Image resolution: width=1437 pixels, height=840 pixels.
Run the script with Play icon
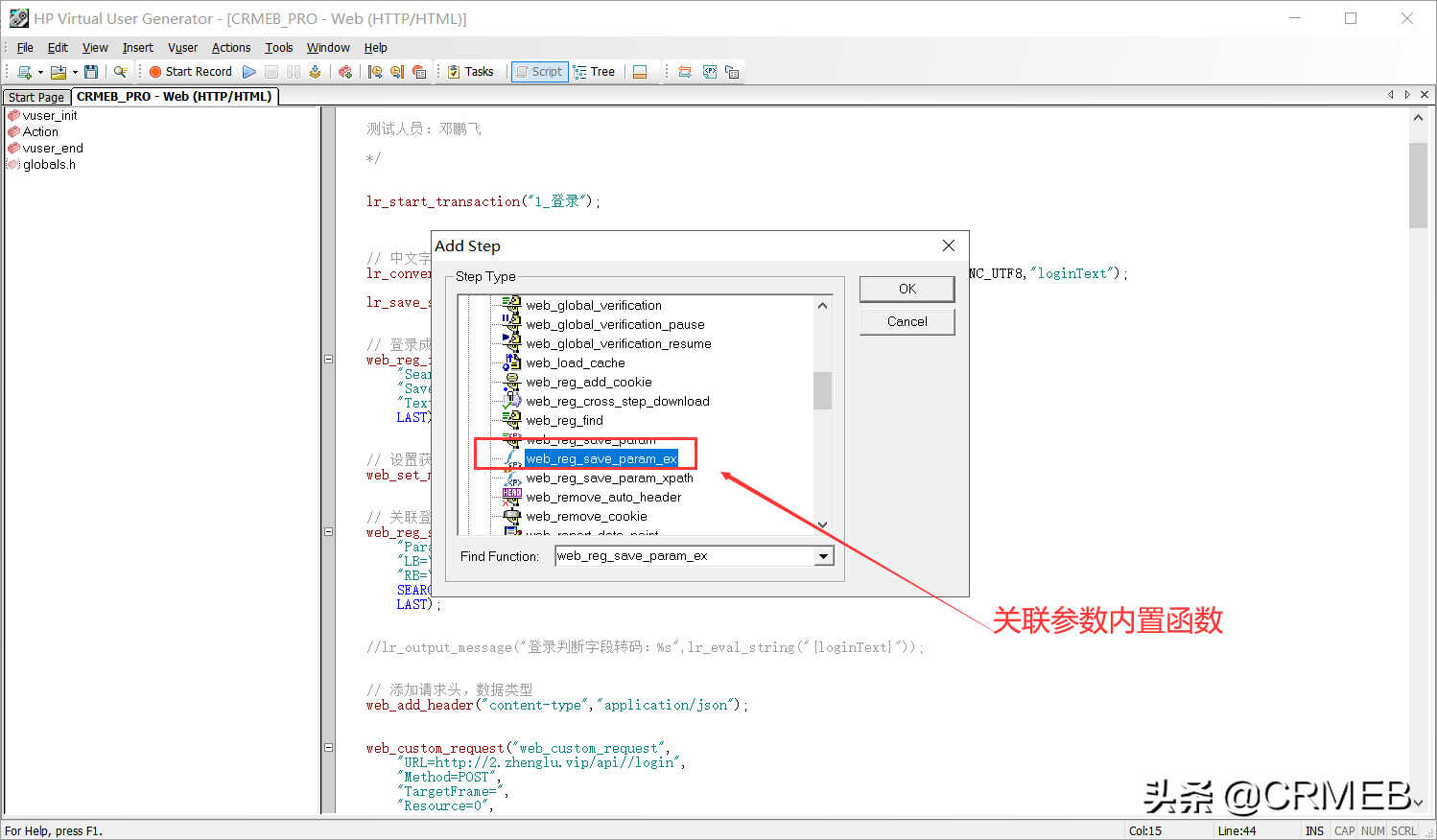click(249, 72)
